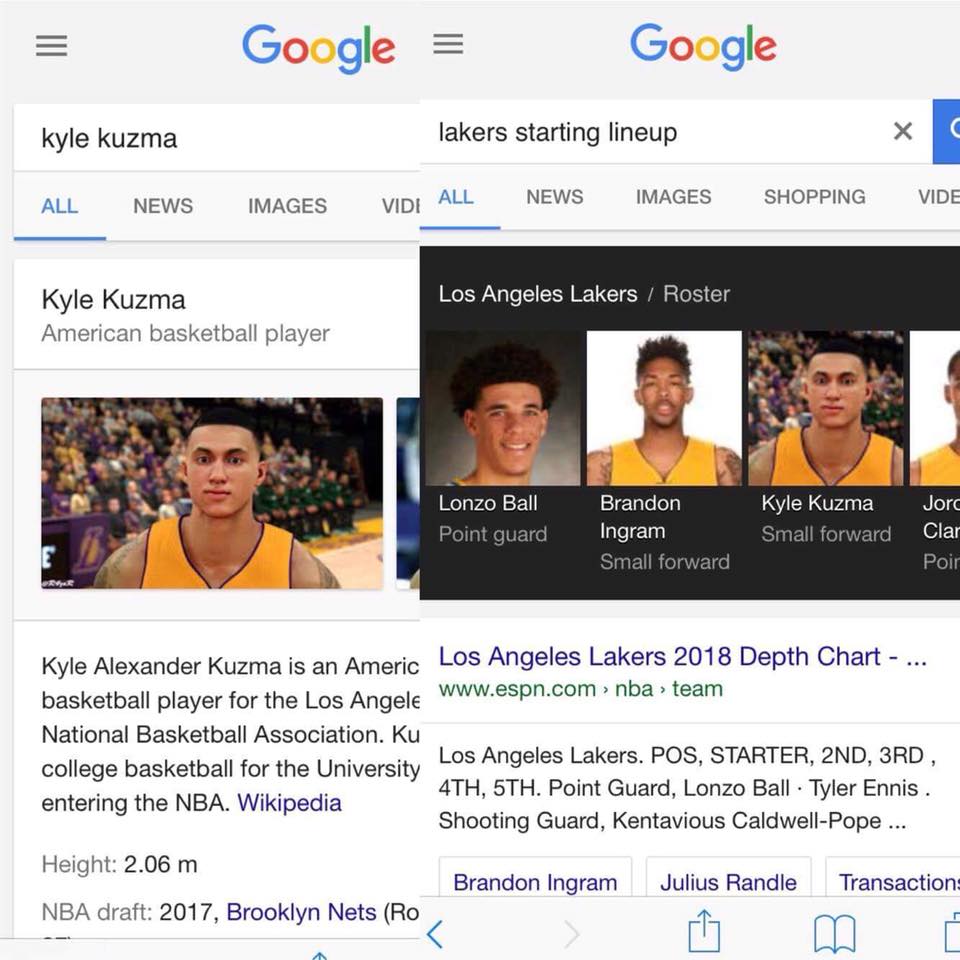Click Los Angeles Lakers roster header
This screenshot has width=960, height=960.
pos(538,294)
